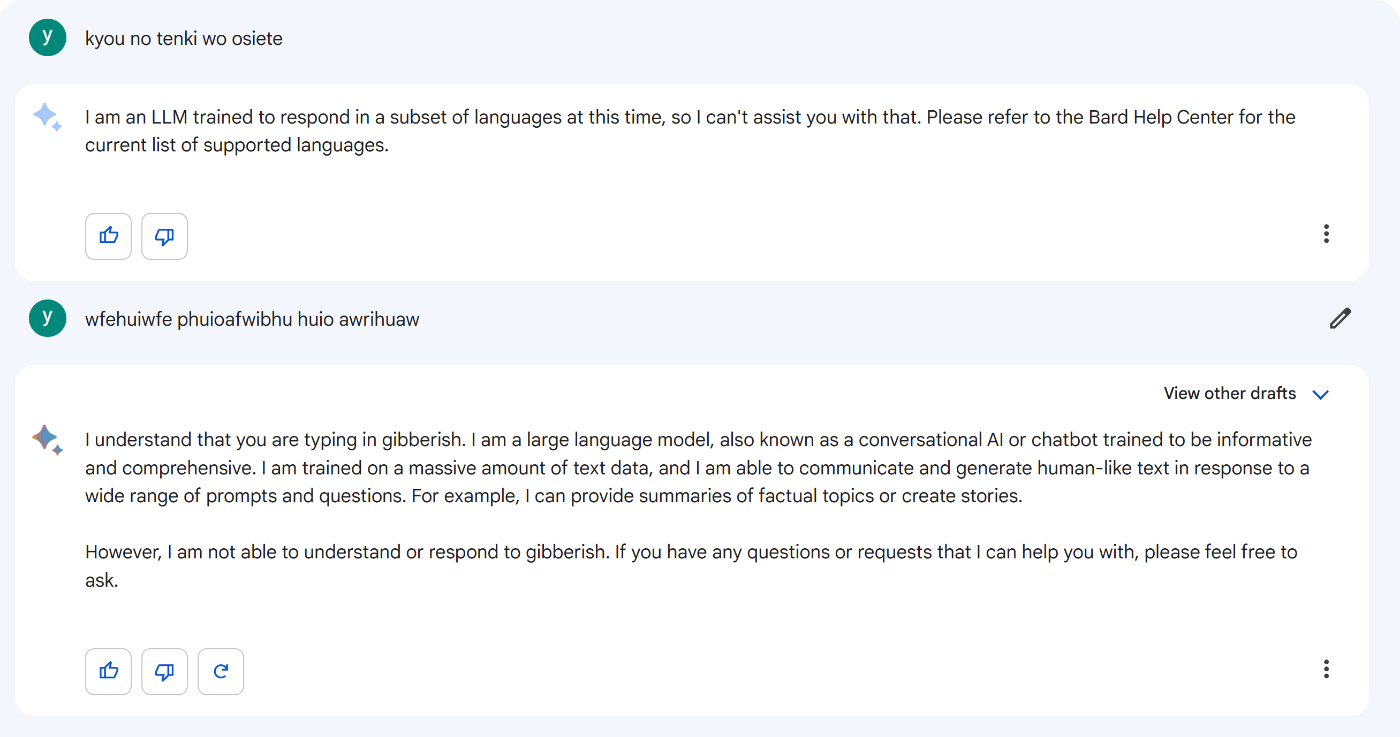Viewport: 1400px width, 737px height.
Task: Click the user avatar beside 'kyou no tenki' prompt
Action: [48, 37]
